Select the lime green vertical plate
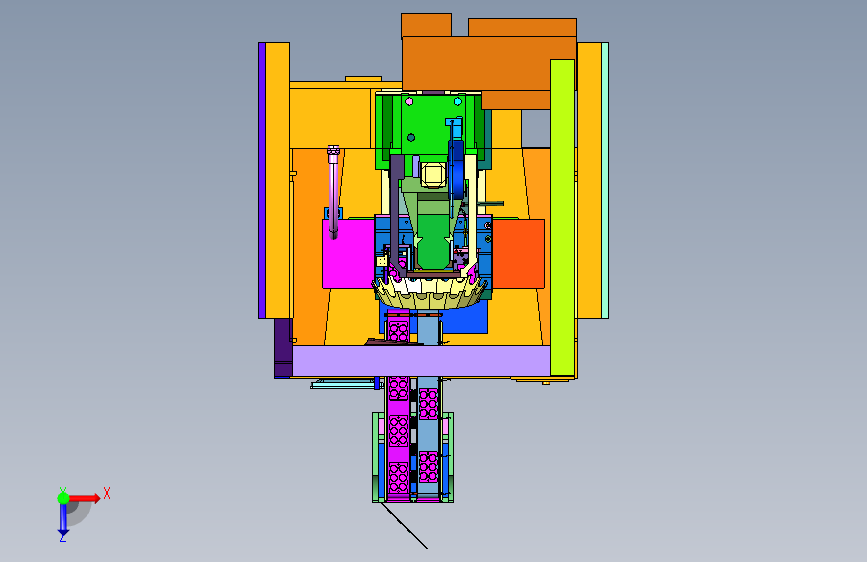The image size is (867, 562). coord(562,217)
